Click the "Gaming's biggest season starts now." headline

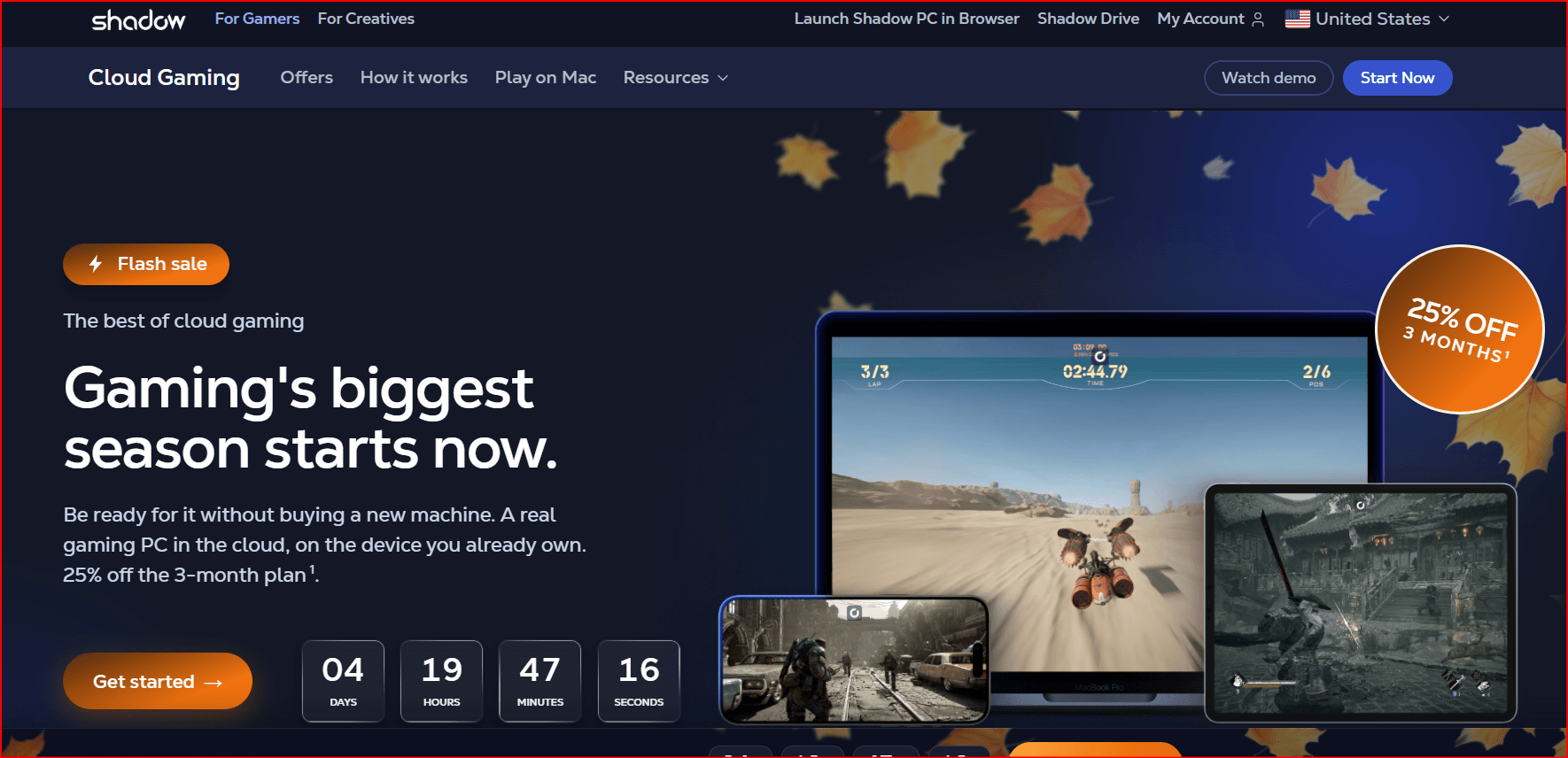(311, 418)
